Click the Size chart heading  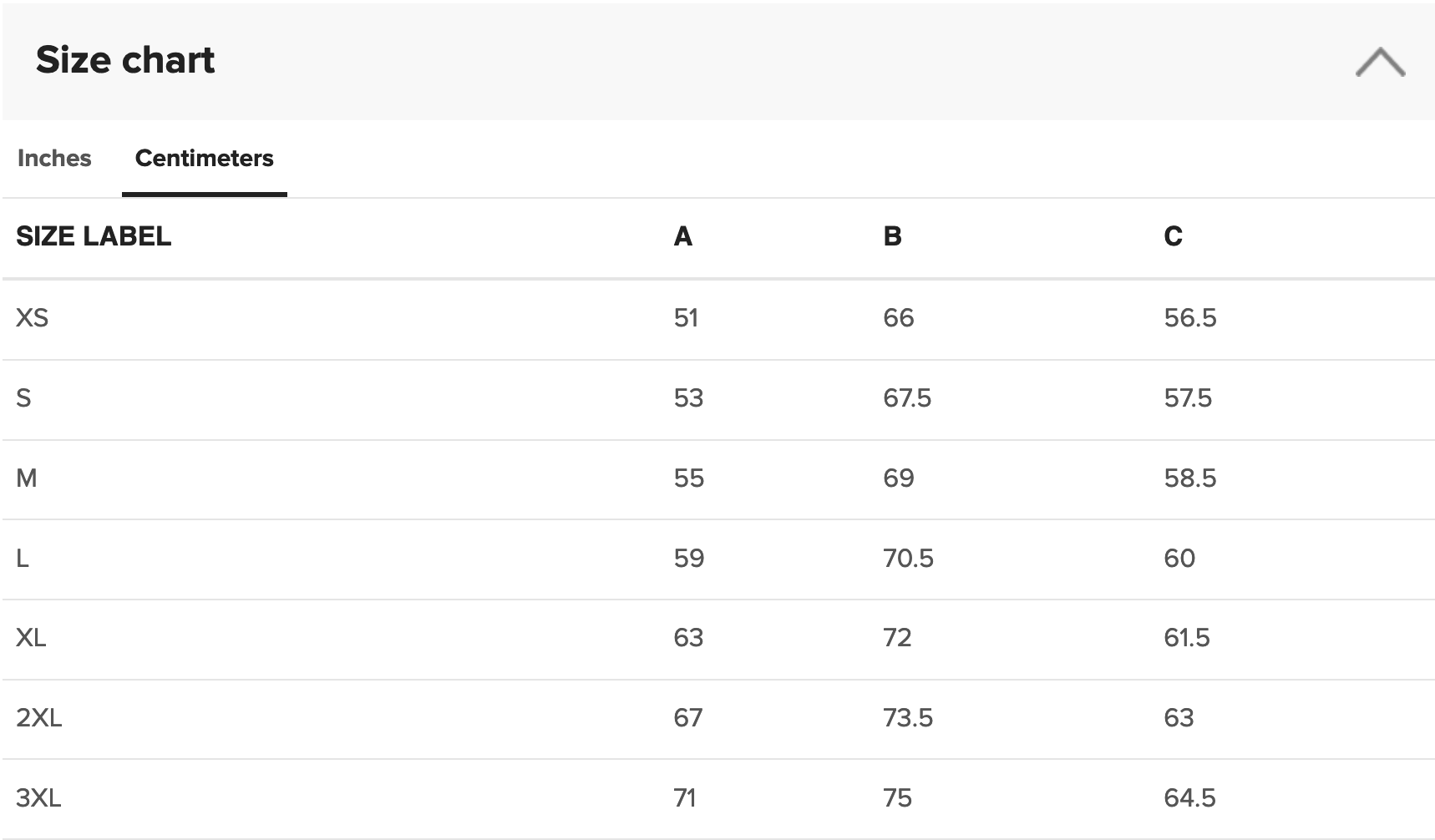(125, 60)
